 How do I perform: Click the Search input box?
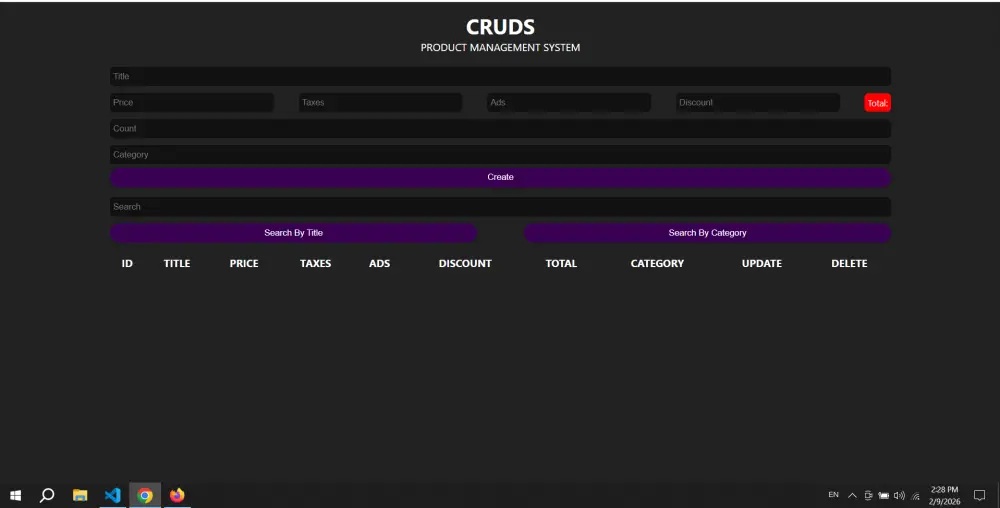click(x=500, y=207)
